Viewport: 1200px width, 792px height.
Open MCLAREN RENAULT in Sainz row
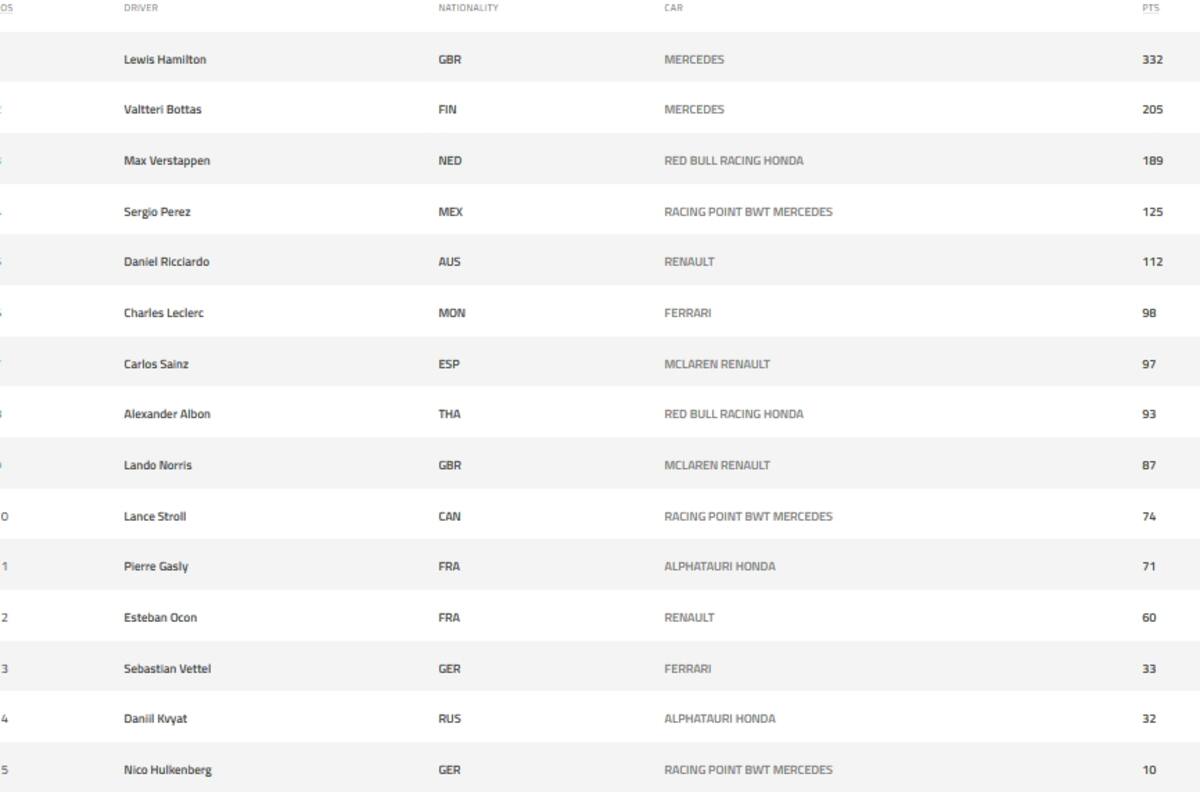click(x=717, y=364)
